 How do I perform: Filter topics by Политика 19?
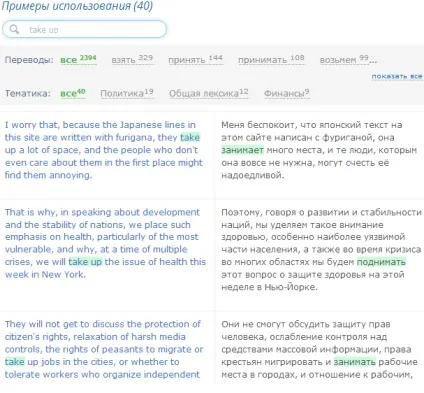127,93
